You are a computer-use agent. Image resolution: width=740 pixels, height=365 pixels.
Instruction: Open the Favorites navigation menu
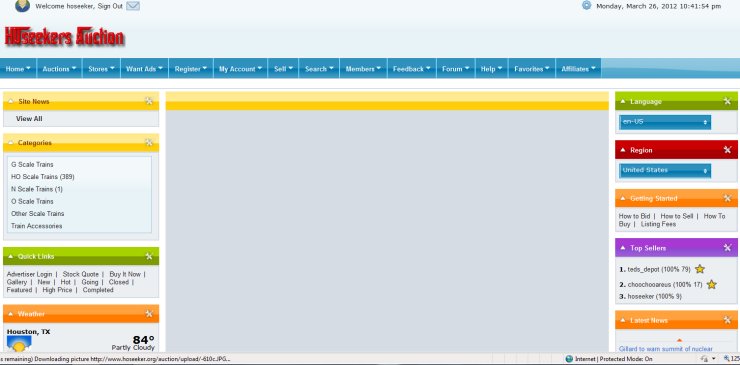[532, 69]
